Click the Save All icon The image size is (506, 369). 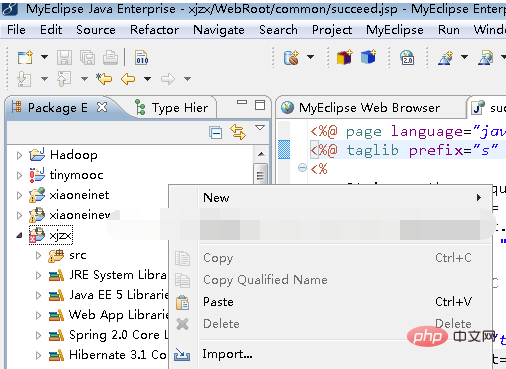pyautogui.click(x=87, y=57)
